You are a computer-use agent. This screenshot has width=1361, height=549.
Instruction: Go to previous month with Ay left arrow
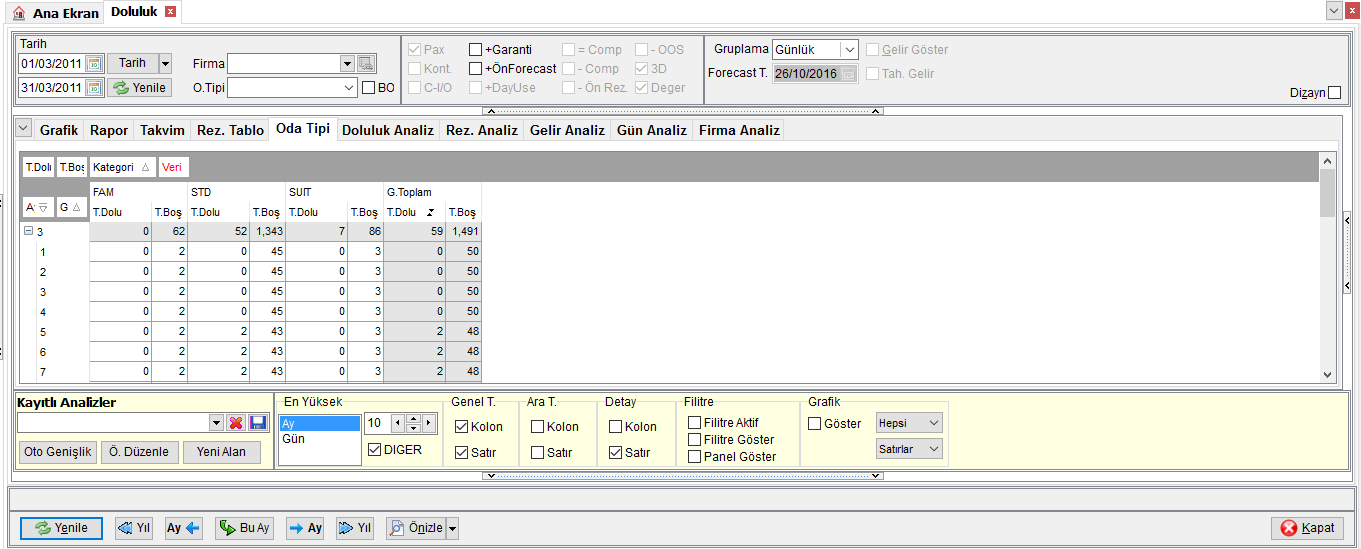tap(184, 528)
